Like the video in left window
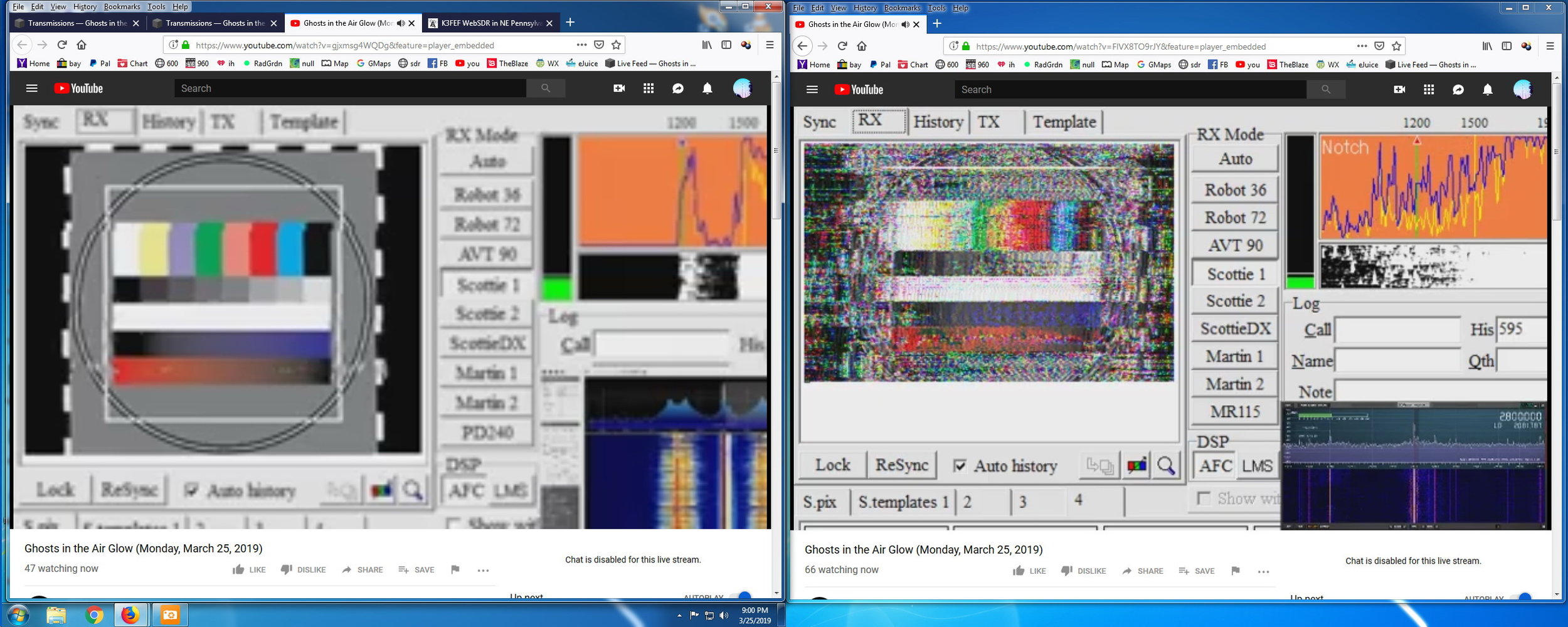 (x=249, y=569)
